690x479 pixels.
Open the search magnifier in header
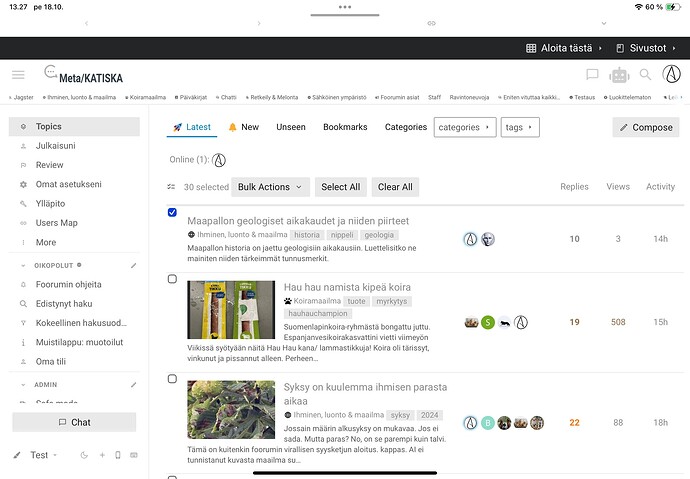(645, 75)
